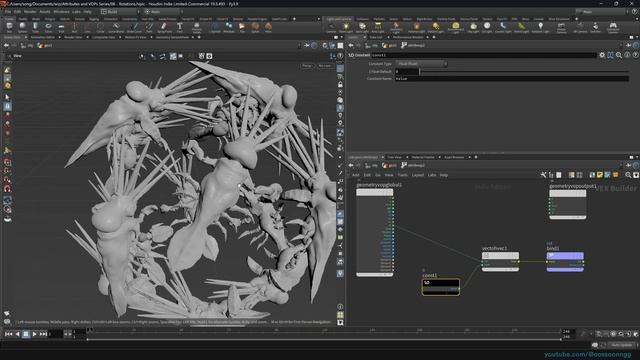Open network editor Add menu

(356, 175)
